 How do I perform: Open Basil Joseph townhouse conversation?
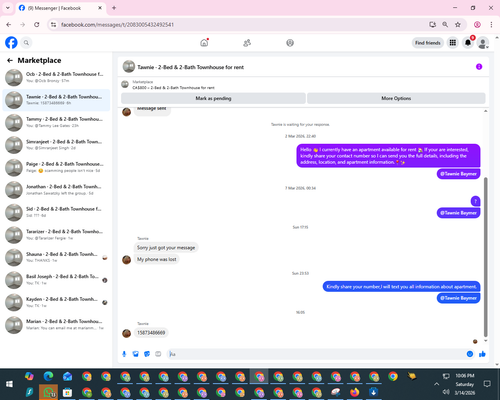[56, 280]
